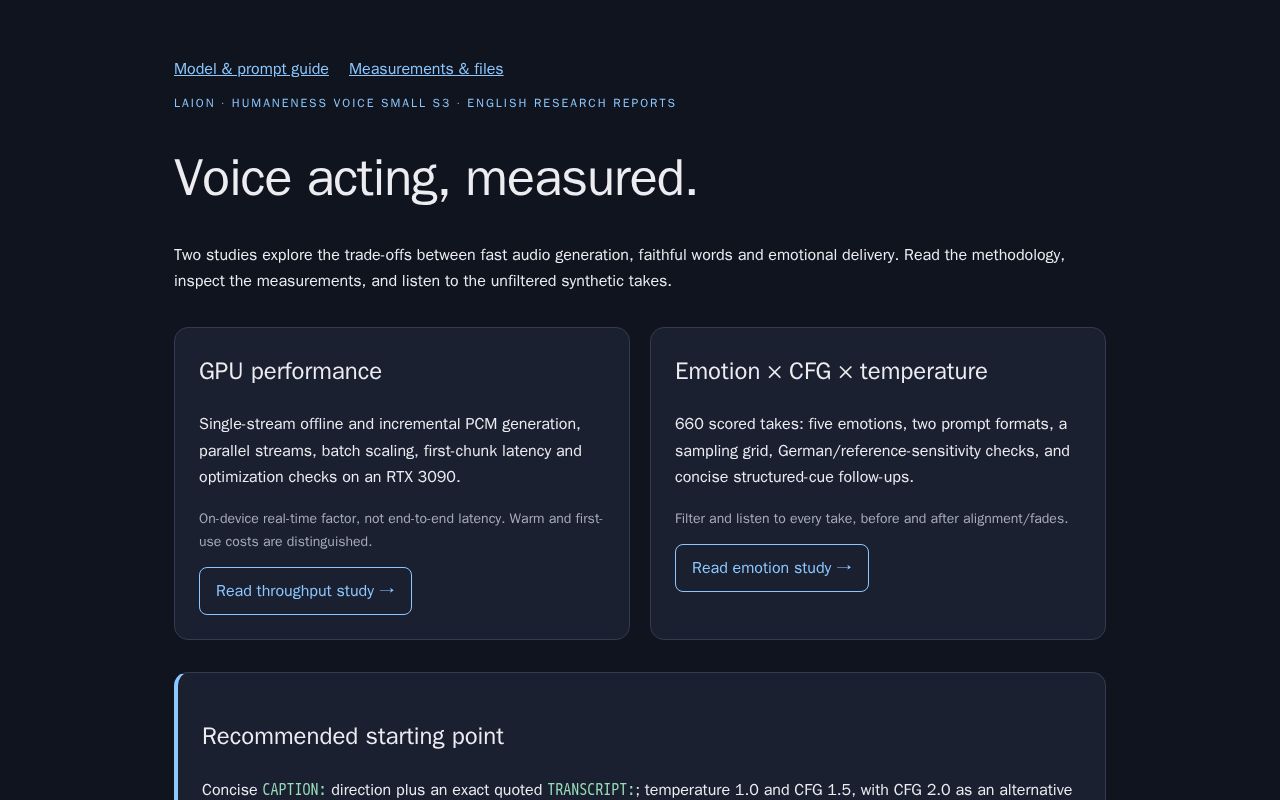Click the LAION Humaneness Voice Small S3 tagline
Screen dimensions: 1280x800
click(425, 103)
